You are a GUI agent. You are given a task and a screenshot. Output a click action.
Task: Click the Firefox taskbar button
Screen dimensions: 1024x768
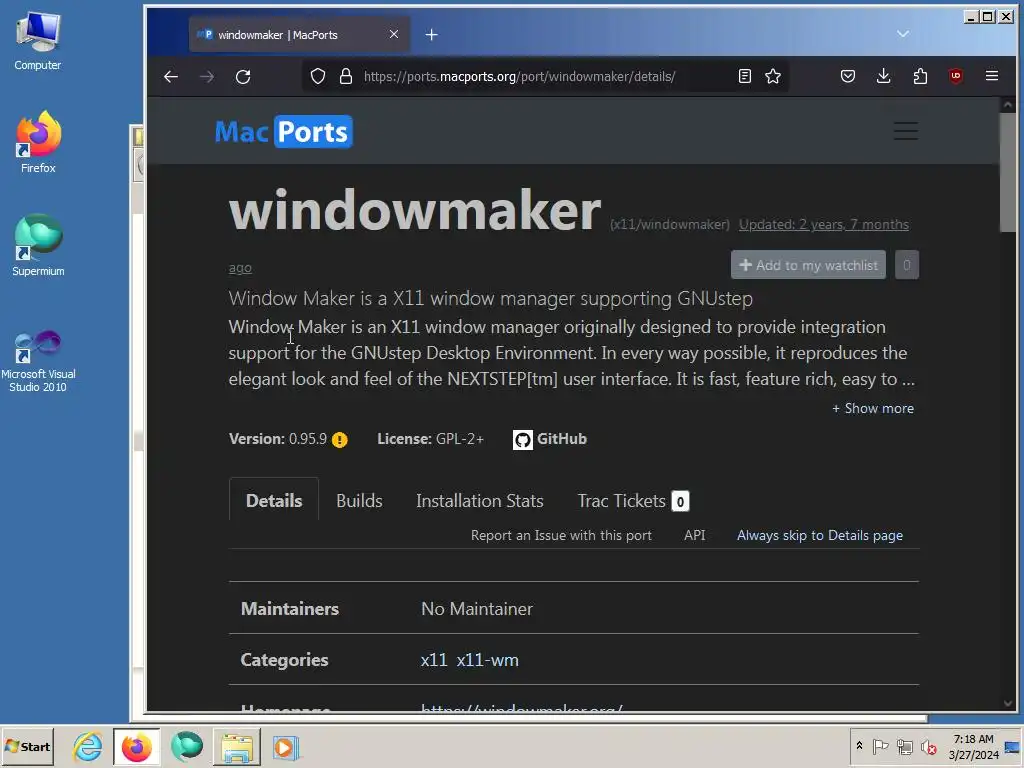tap(136, 746)
